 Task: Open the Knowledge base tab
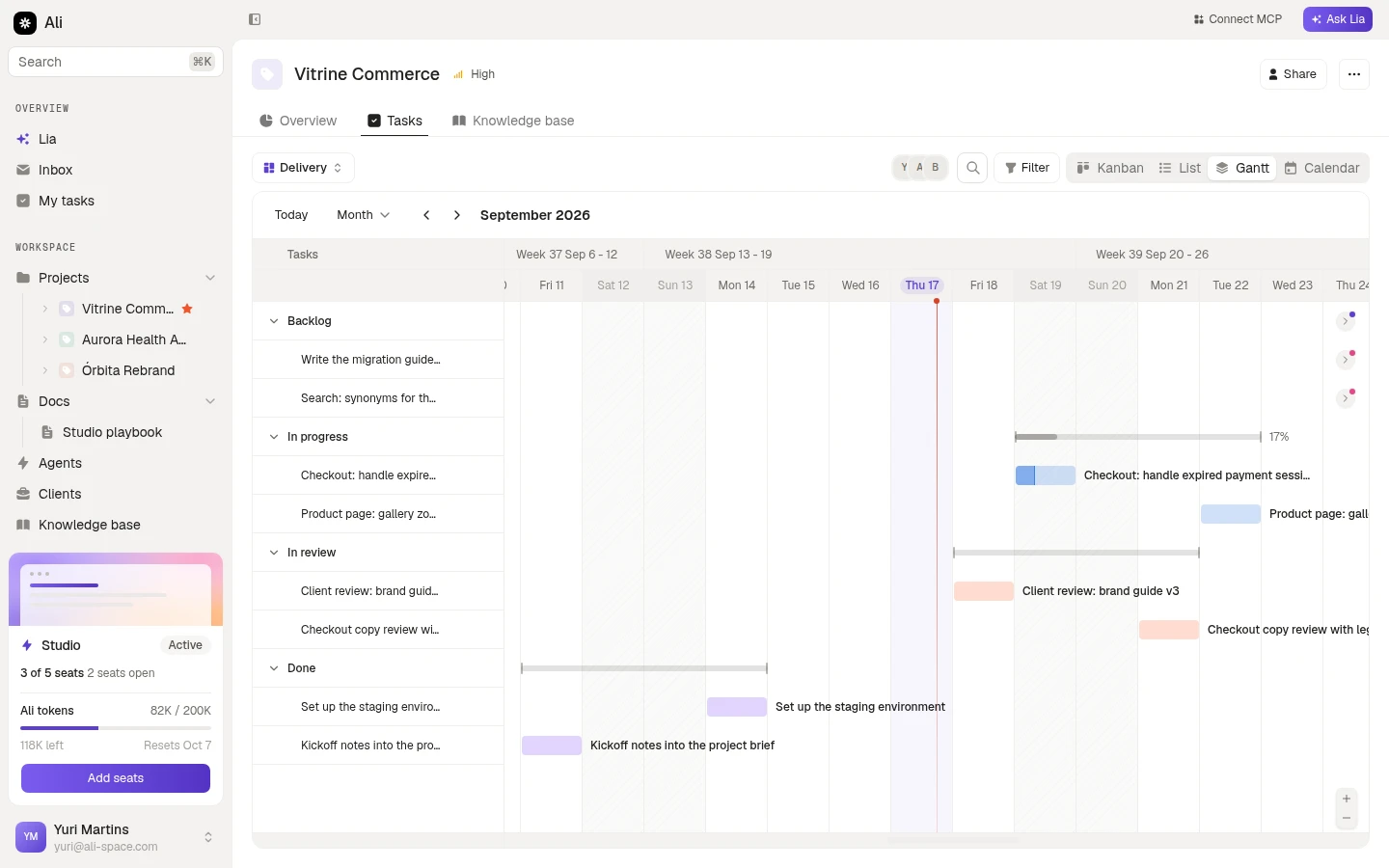pos(513,121)
